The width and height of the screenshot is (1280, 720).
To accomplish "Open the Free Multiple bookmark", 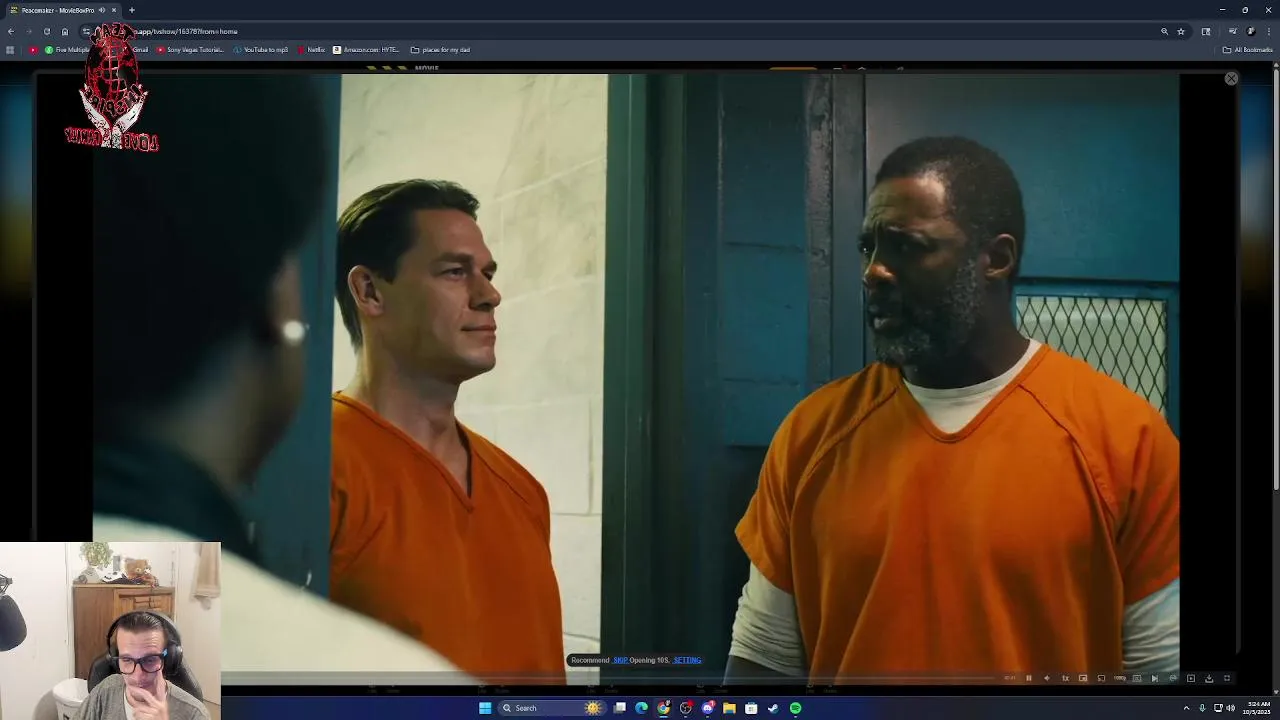I will click(67, 50).
